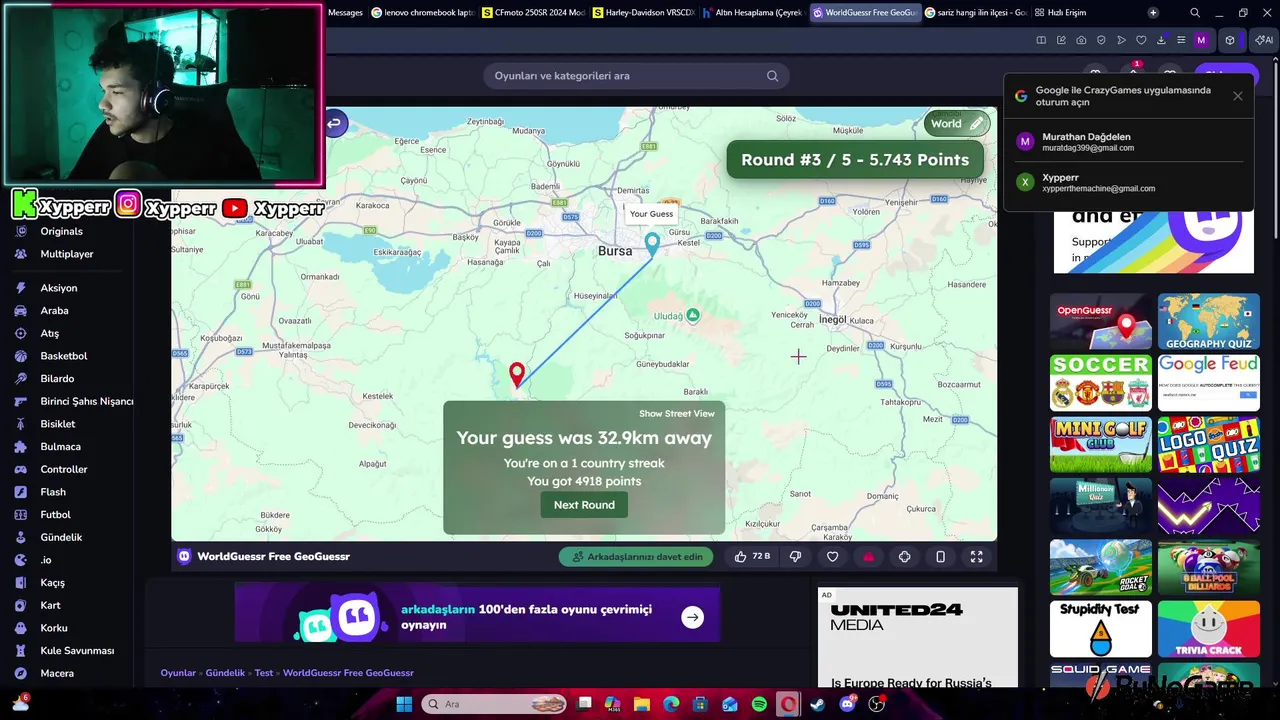Choose Murathan Dağdelen Google account
The width and height of the screenshot is (1280, 720).
1129,142
